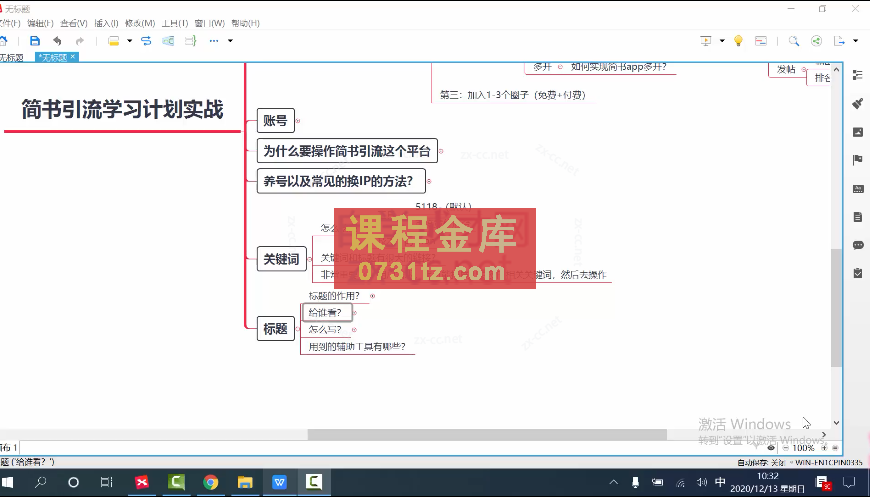Open brainstorming mode via the light bulb icon
Image resolution: width=870 pixels, height=497 pixels.
[739, 40]
